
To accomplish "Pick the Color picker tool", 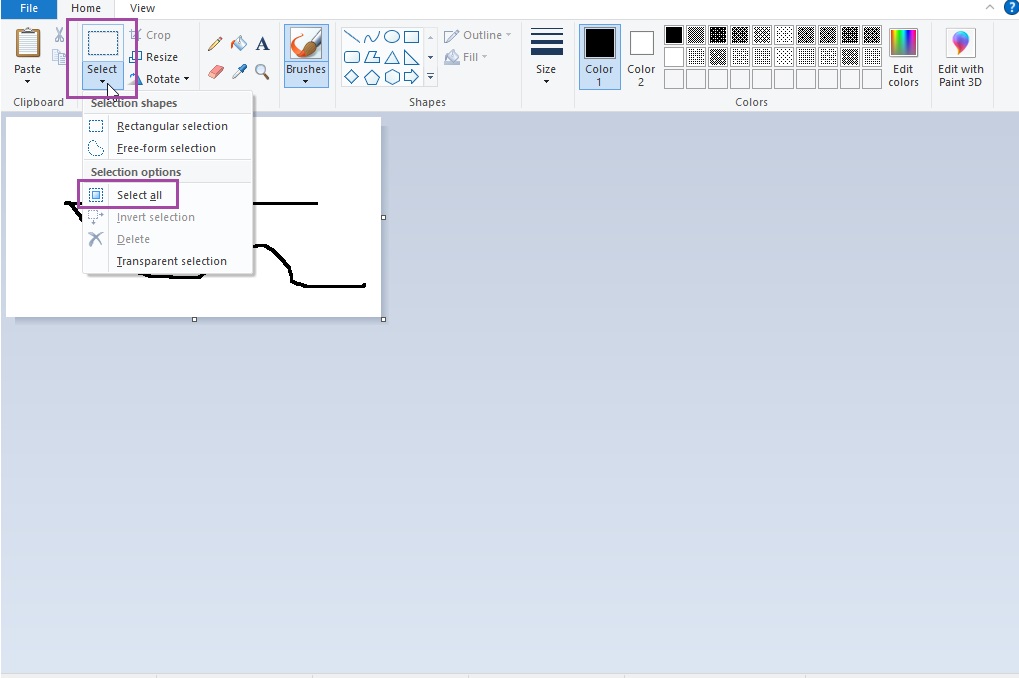I will 239,70.
